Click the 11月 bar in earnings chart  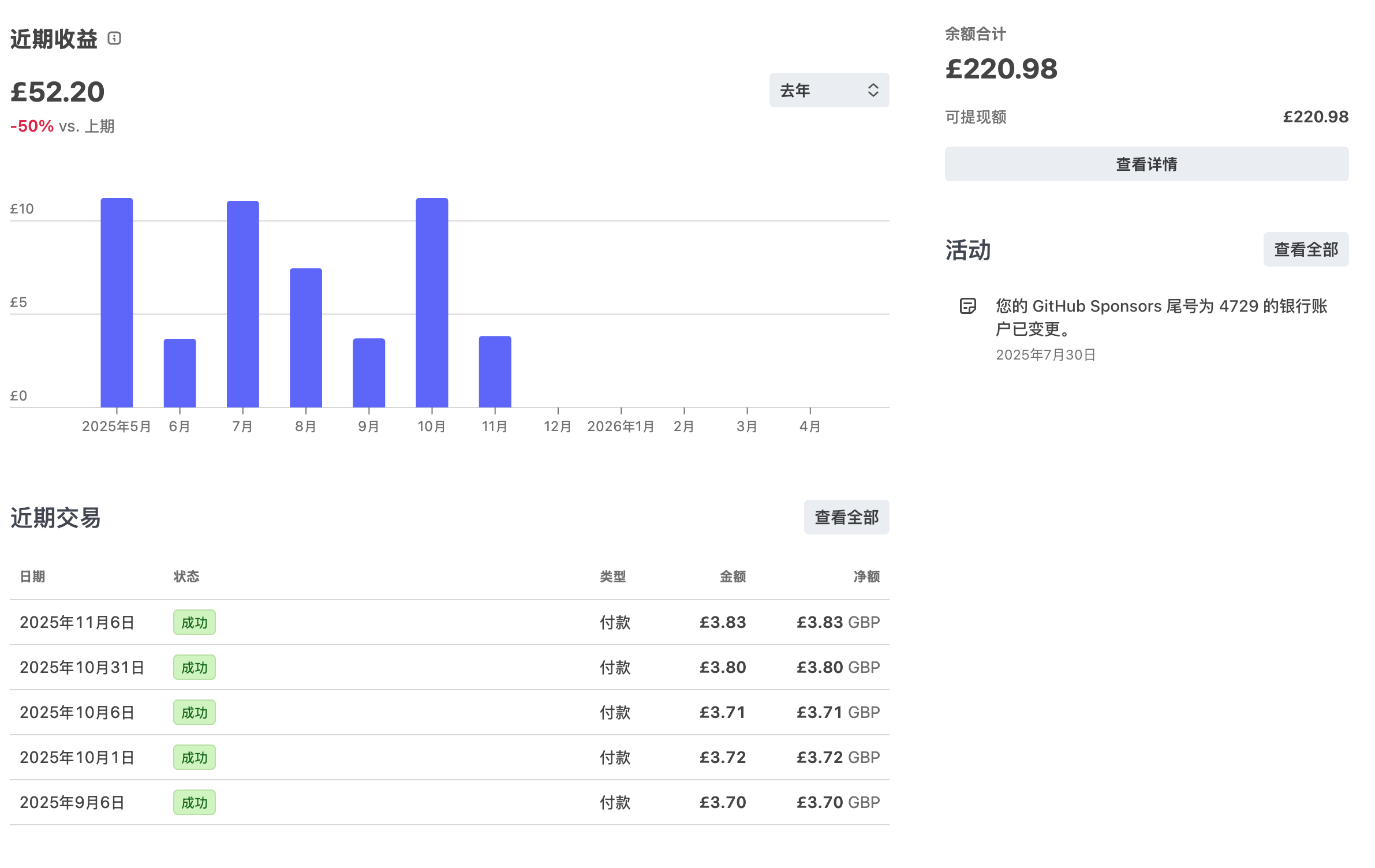[x=495, y=372]
